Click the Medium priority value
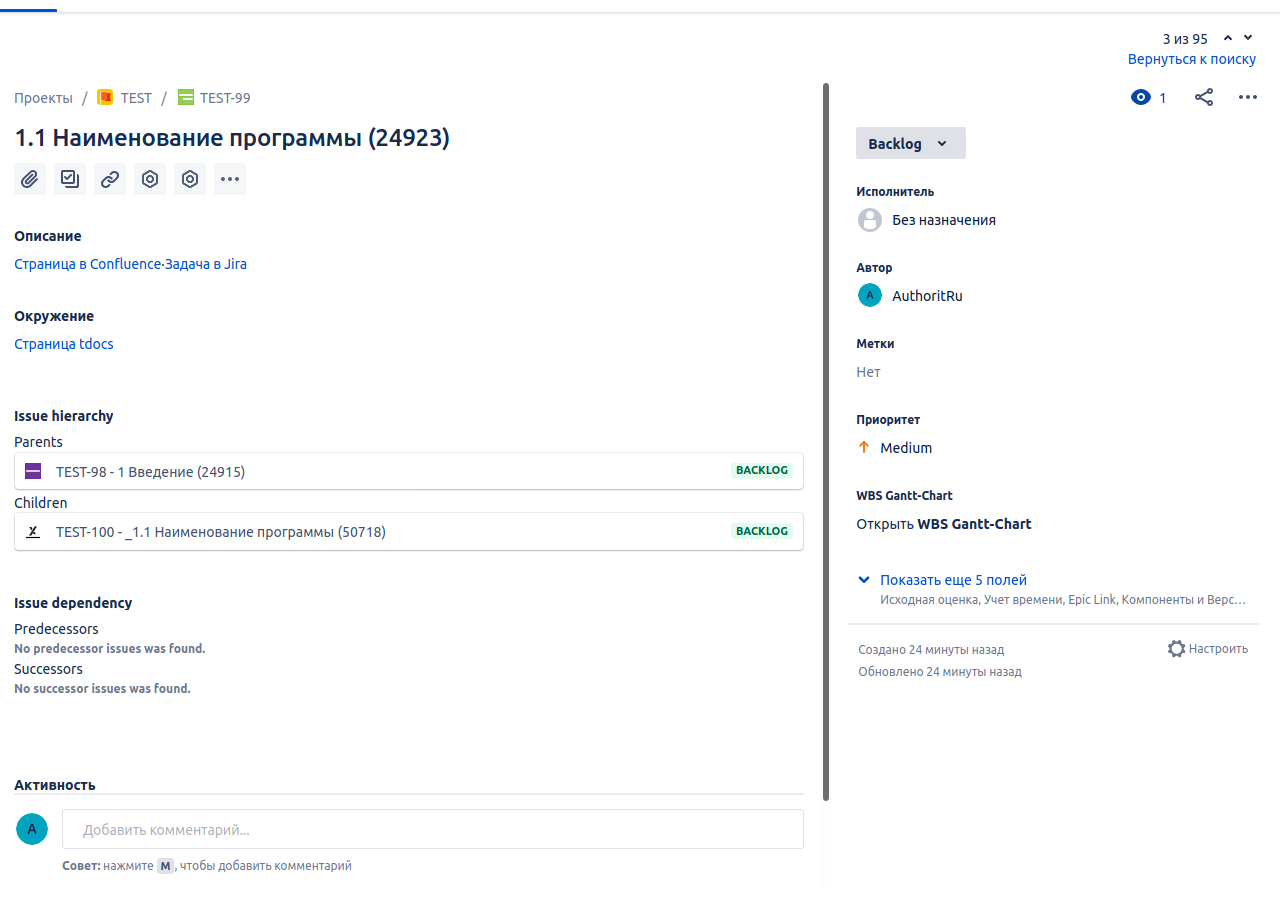The width and height of the screenshot is (1280, 900). click(x=906, y=448)
